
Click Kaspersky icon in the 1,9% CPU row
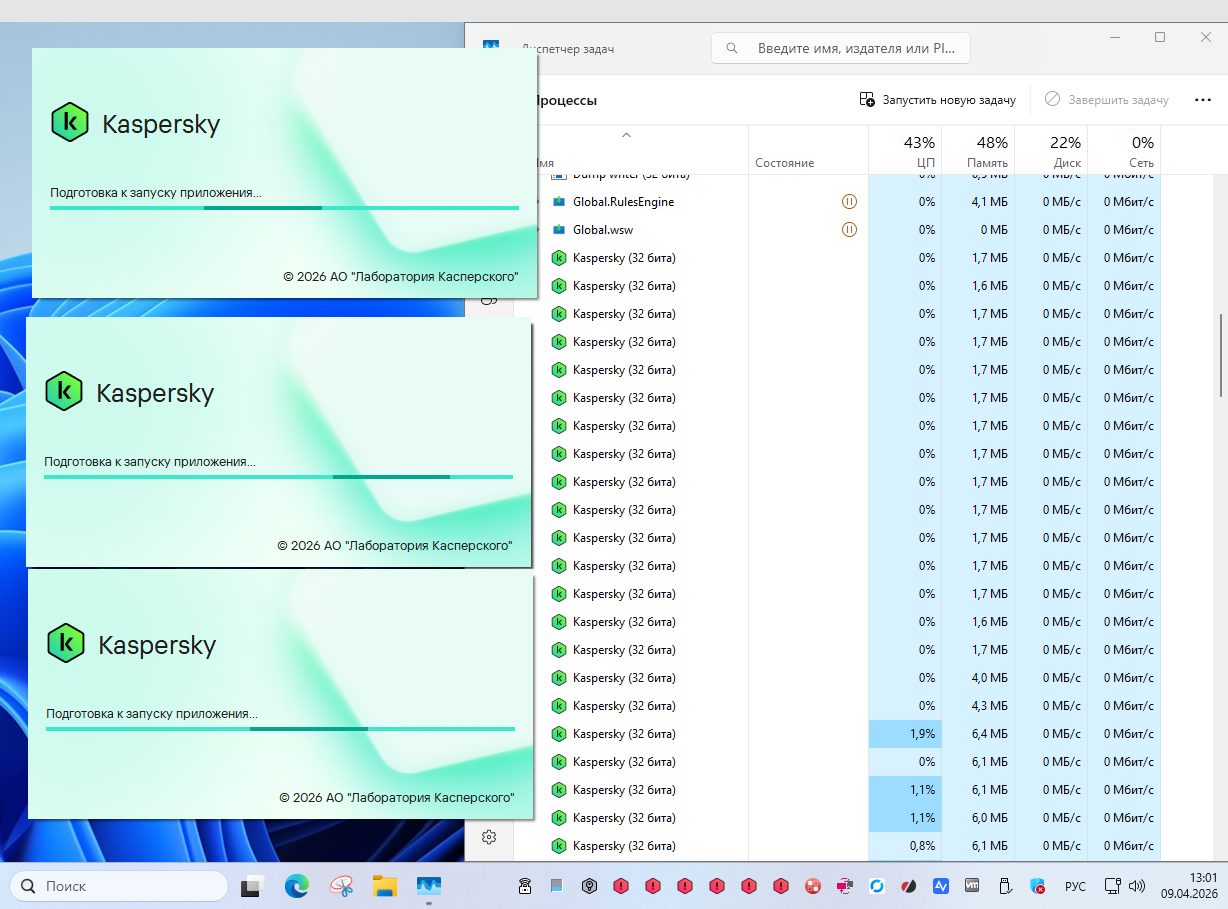point(559,734)
